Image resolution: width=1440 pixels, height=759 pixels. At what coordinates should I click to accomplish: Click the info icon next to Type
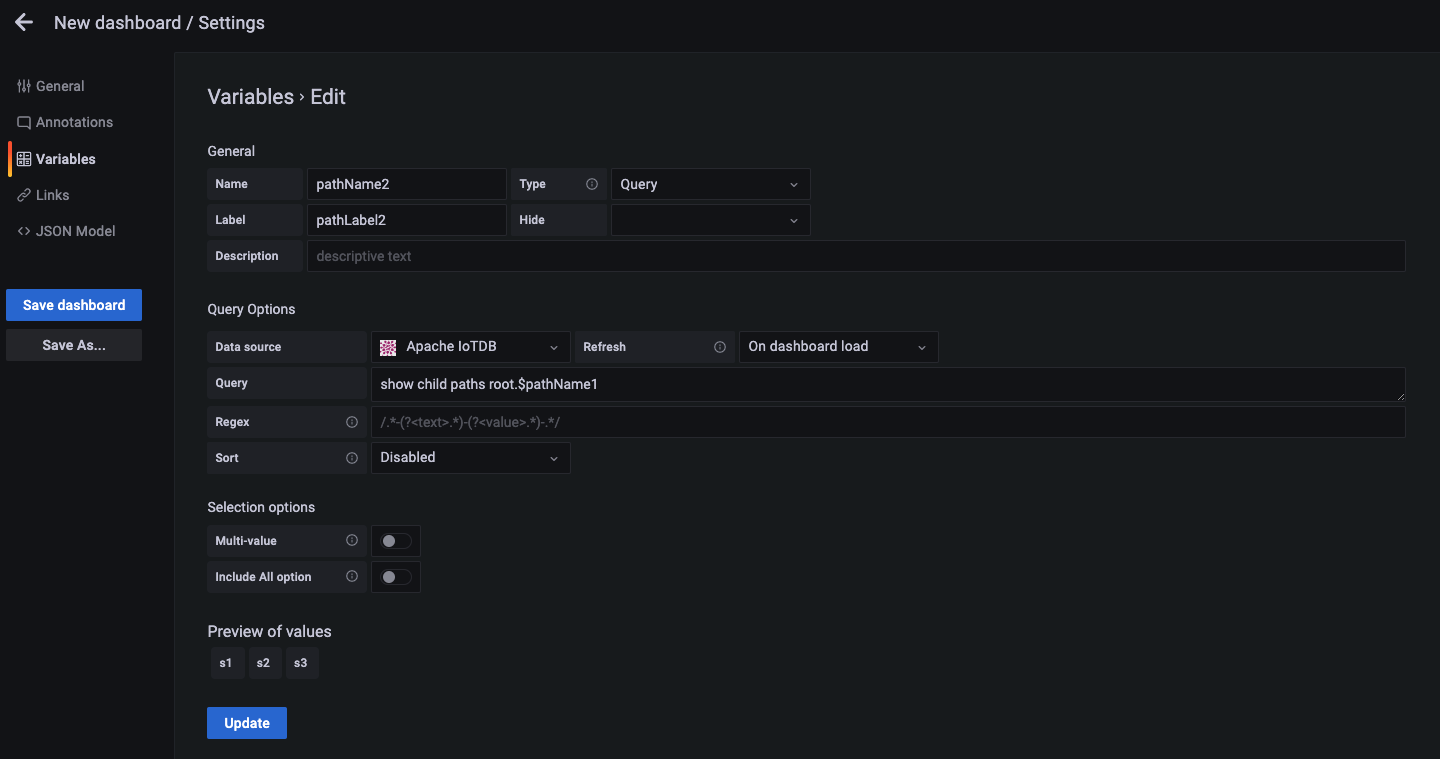[x=591, y=184]
